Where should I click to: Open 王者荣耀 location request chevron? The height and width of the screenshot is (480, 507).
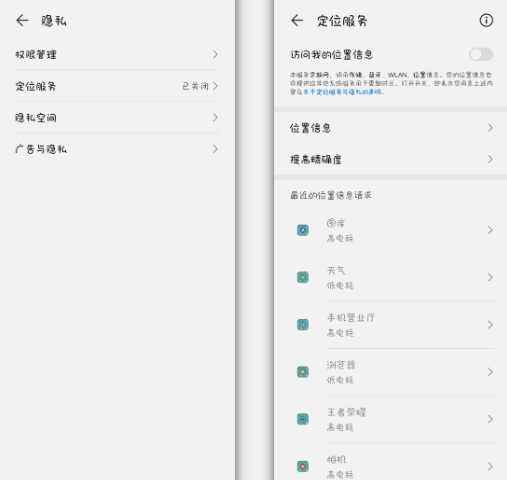(x=490, y=419)
